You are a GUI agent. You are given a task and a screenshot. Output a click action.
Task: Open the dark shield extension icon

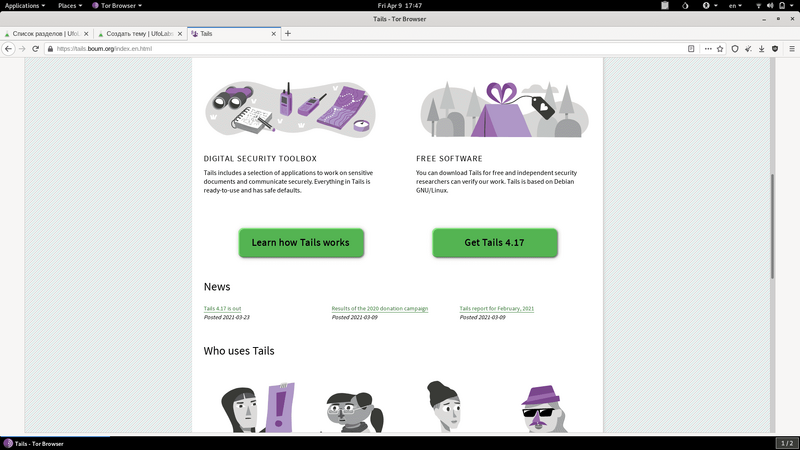(x=775, y=48)
